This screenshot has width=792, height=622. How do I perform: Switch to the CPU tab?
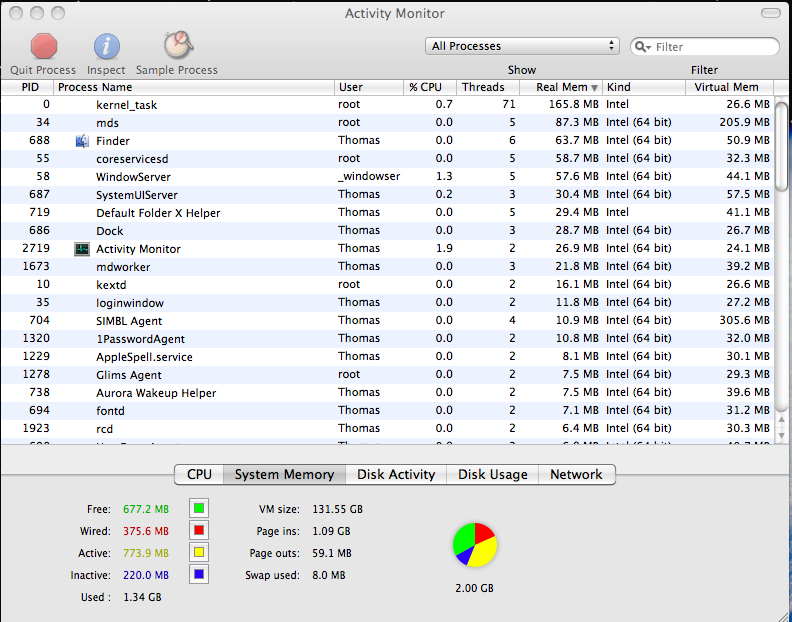(x=199, y=474)
